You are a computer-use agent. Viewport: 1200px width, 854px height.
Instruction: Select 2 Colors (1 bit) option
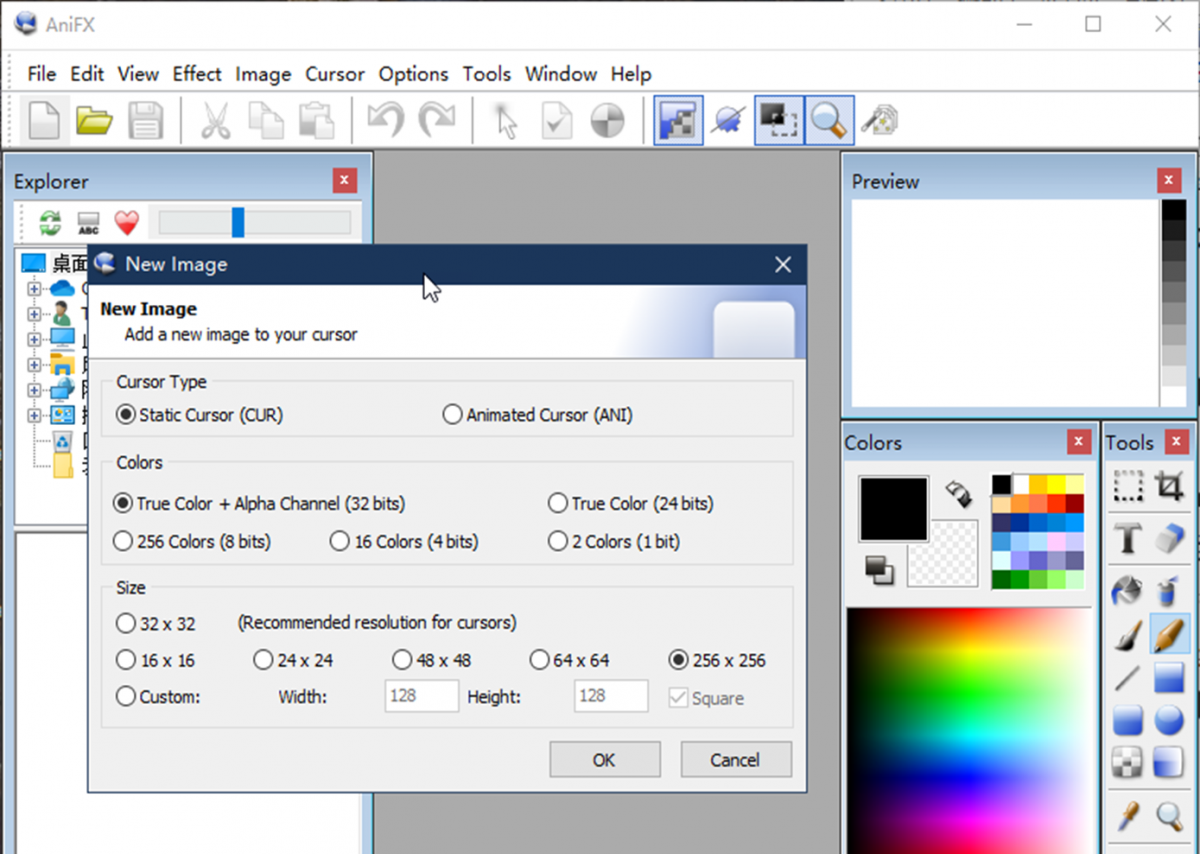click(x=614, y=541)
